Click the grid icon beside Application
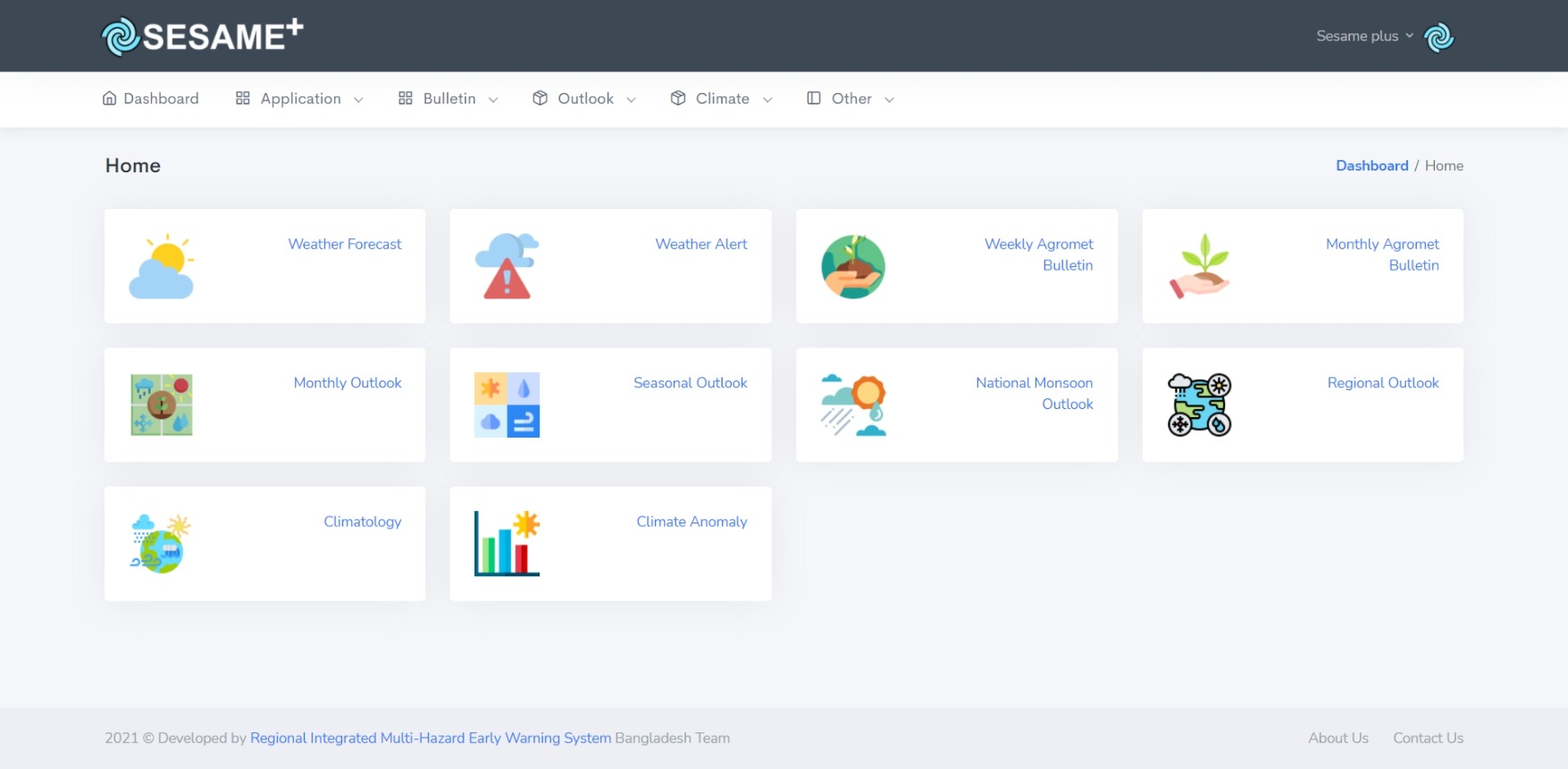 243,98
